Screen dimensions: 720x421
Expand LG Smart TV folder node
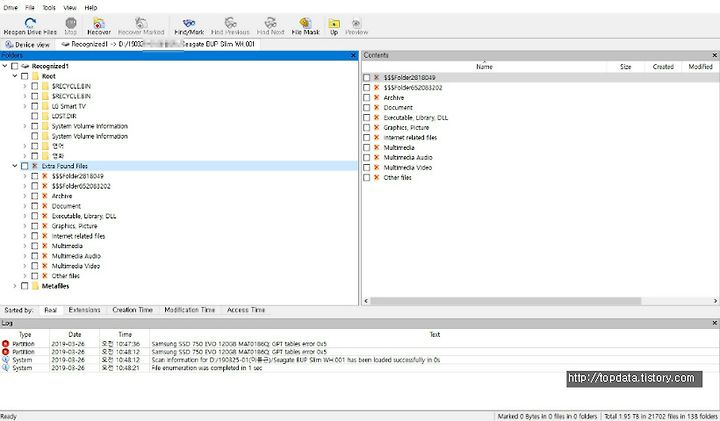point(25,106)
